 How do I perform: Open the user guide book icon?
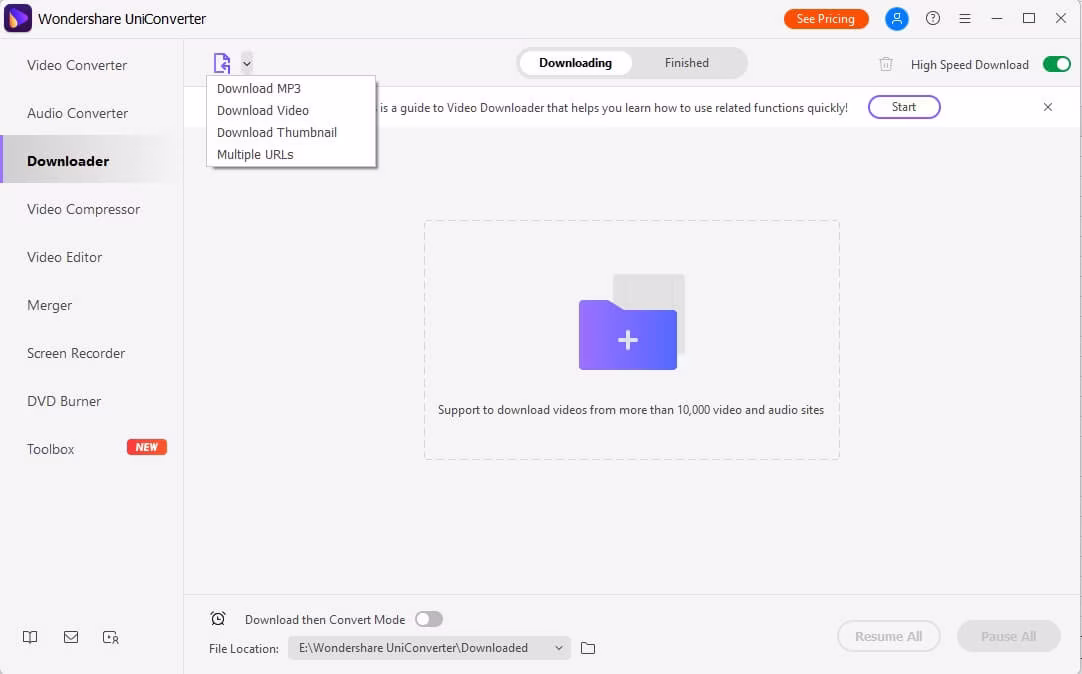(30, 637)
